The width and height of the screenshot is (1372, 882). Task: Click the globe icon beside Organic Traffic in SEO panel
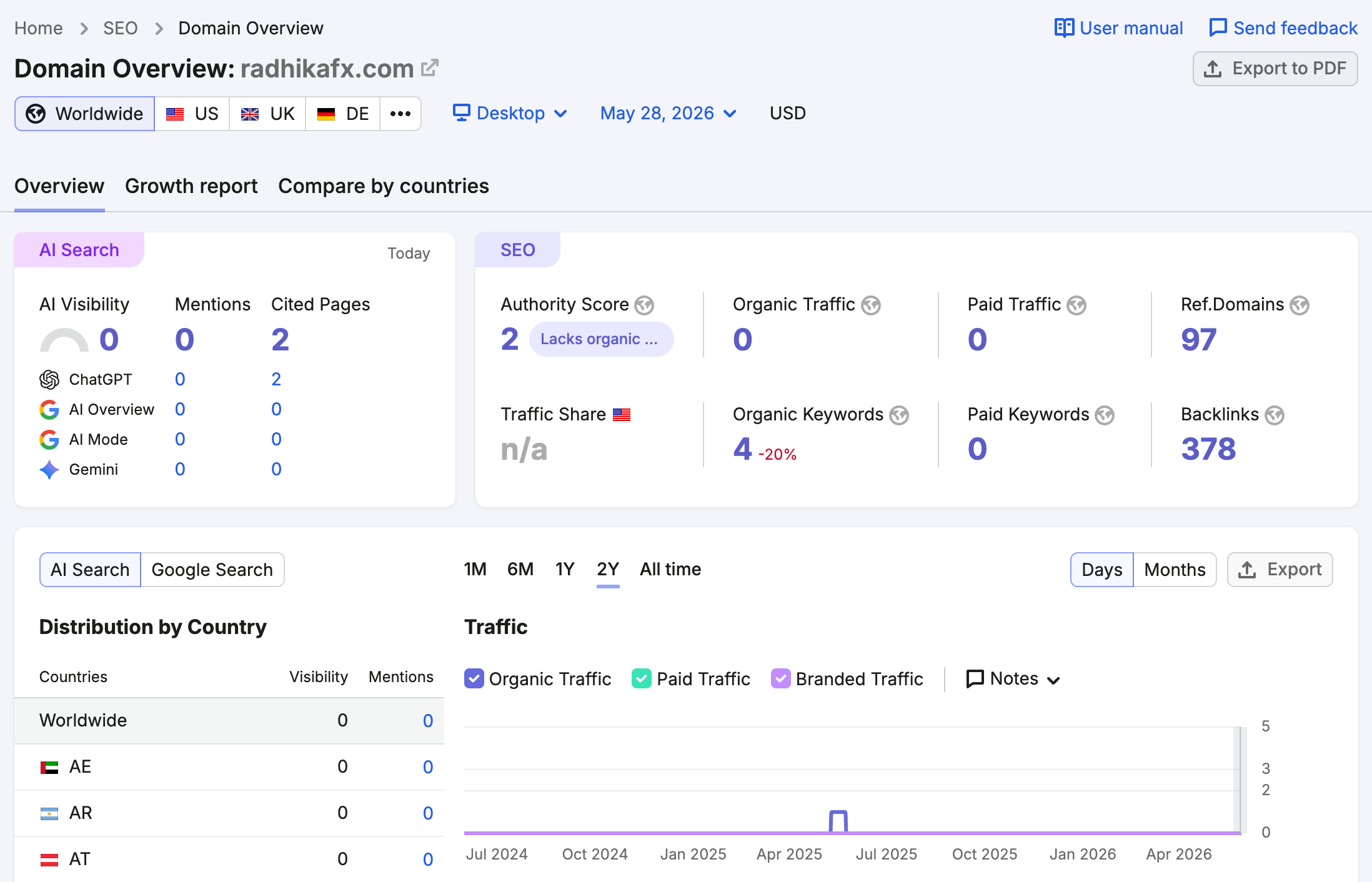coord(871,305)
